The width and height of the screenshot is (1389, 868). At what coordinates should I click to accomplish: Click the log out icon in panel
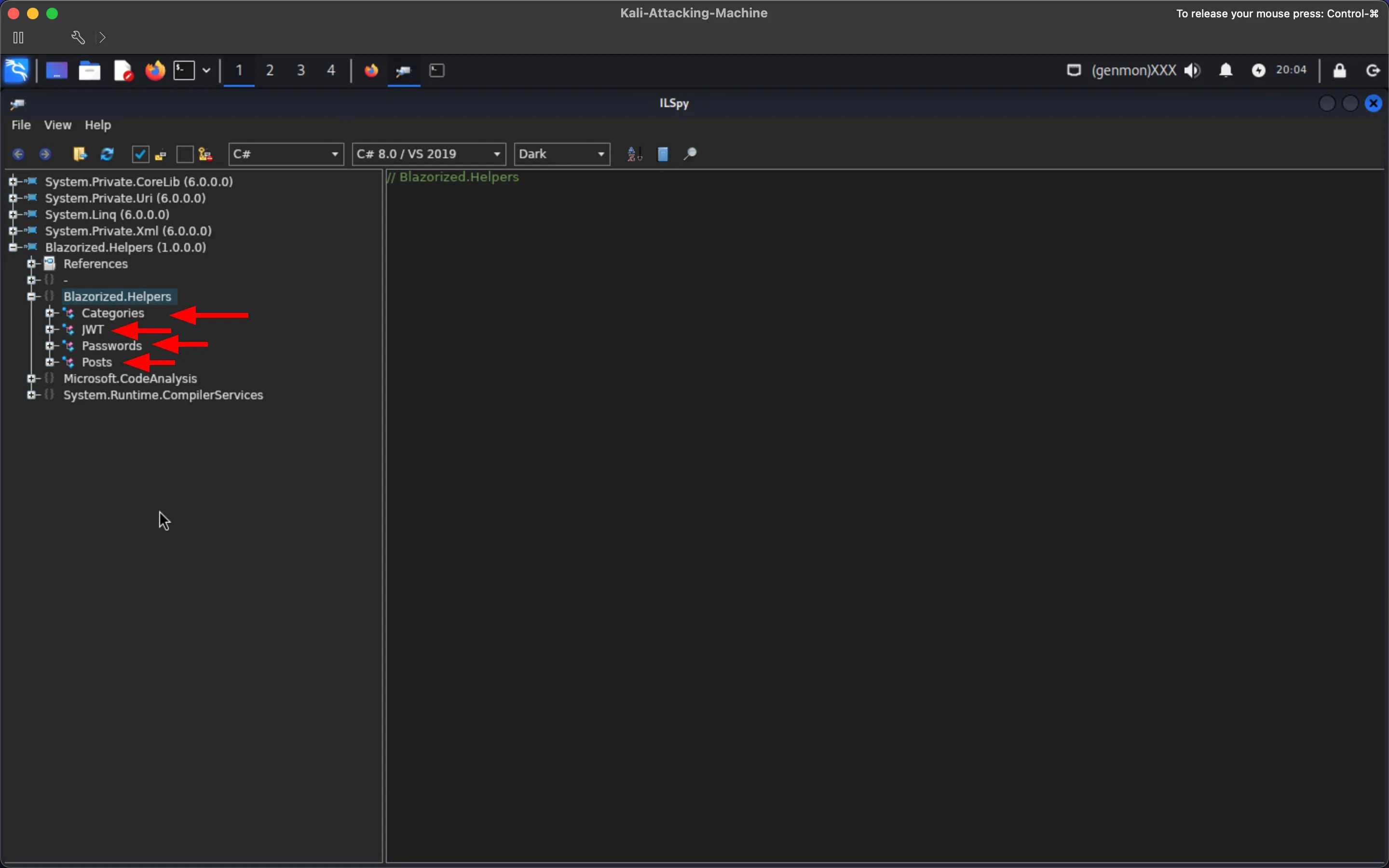point(1372,70)
